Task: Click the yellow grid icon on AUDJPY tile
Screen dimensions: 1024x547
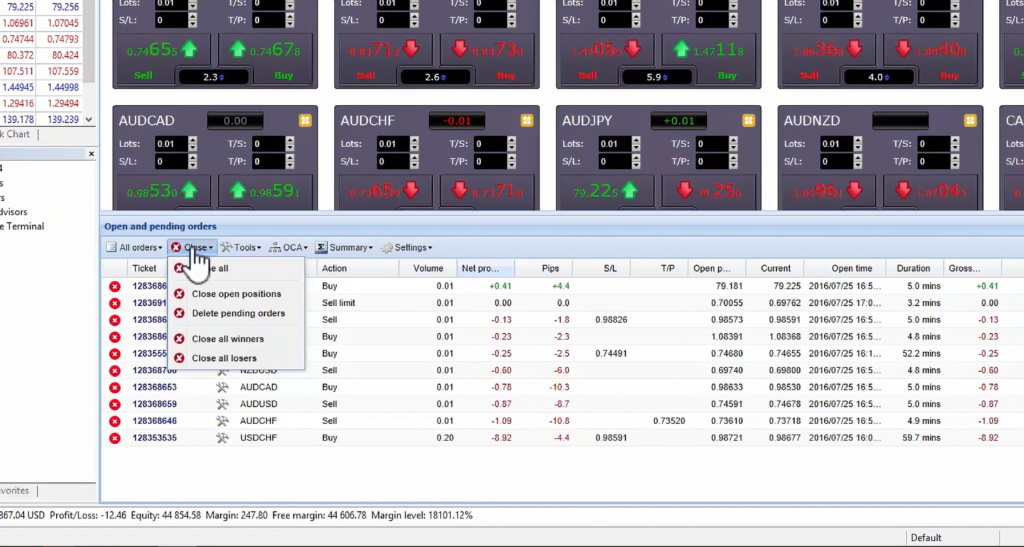Action: [747, 121]
